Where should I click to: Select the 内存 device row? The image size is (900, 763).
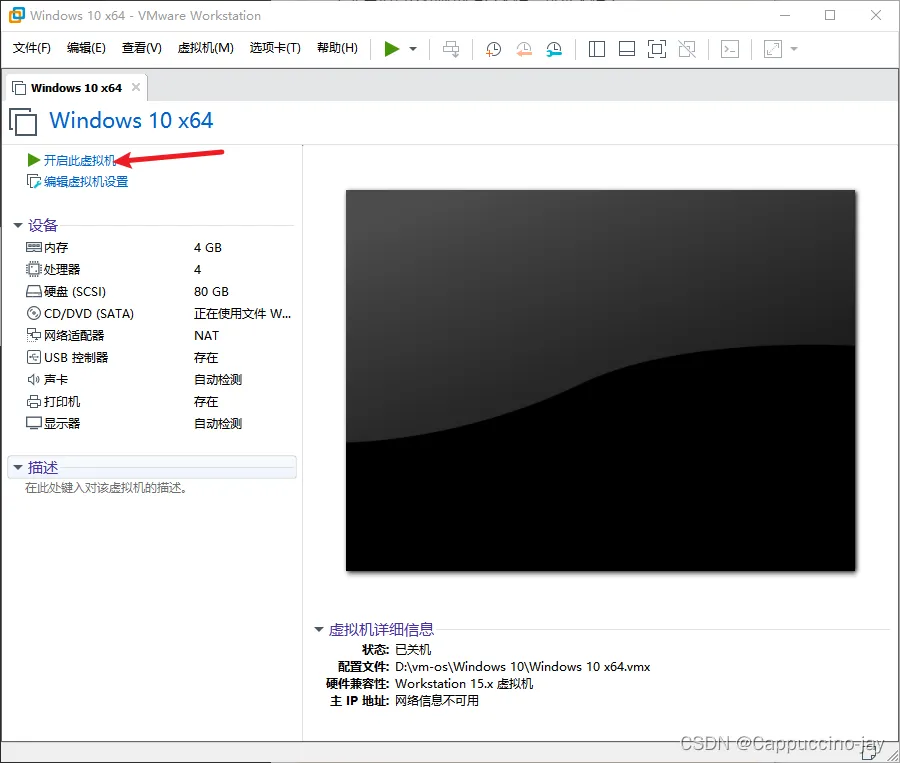click(x=158, y=247)
